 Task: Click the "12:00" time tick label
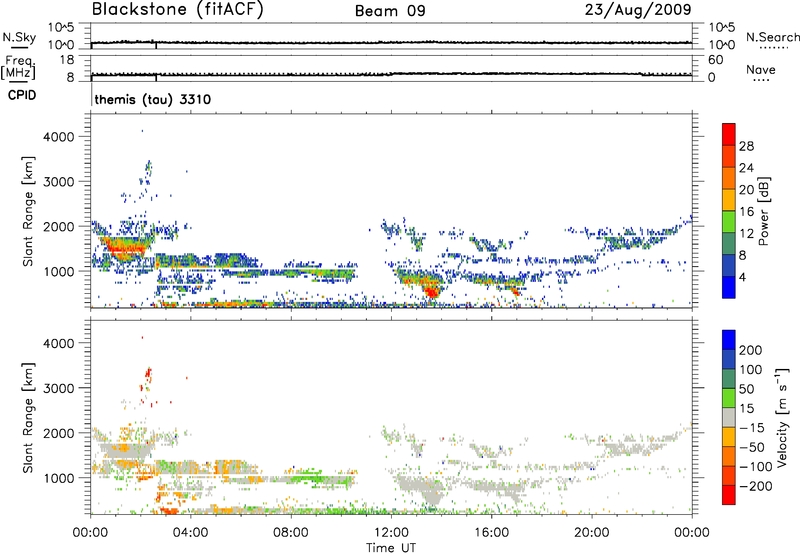click(391, 533)
